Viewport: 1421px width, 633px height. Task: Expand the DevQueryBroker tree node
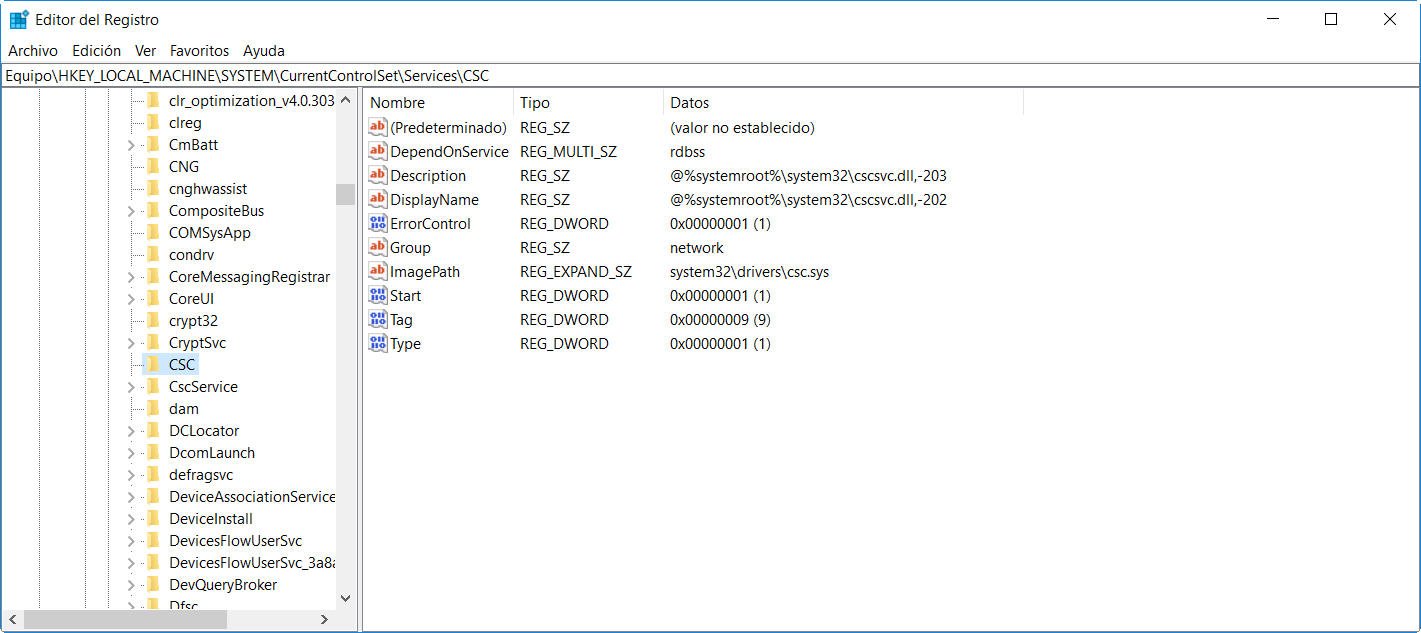click(x=131, y=585)
